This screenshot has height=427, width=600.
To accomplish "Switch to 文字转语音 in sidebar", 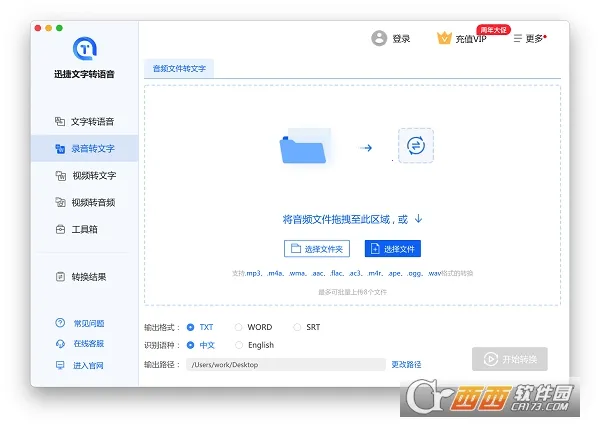I will point(84,121).
